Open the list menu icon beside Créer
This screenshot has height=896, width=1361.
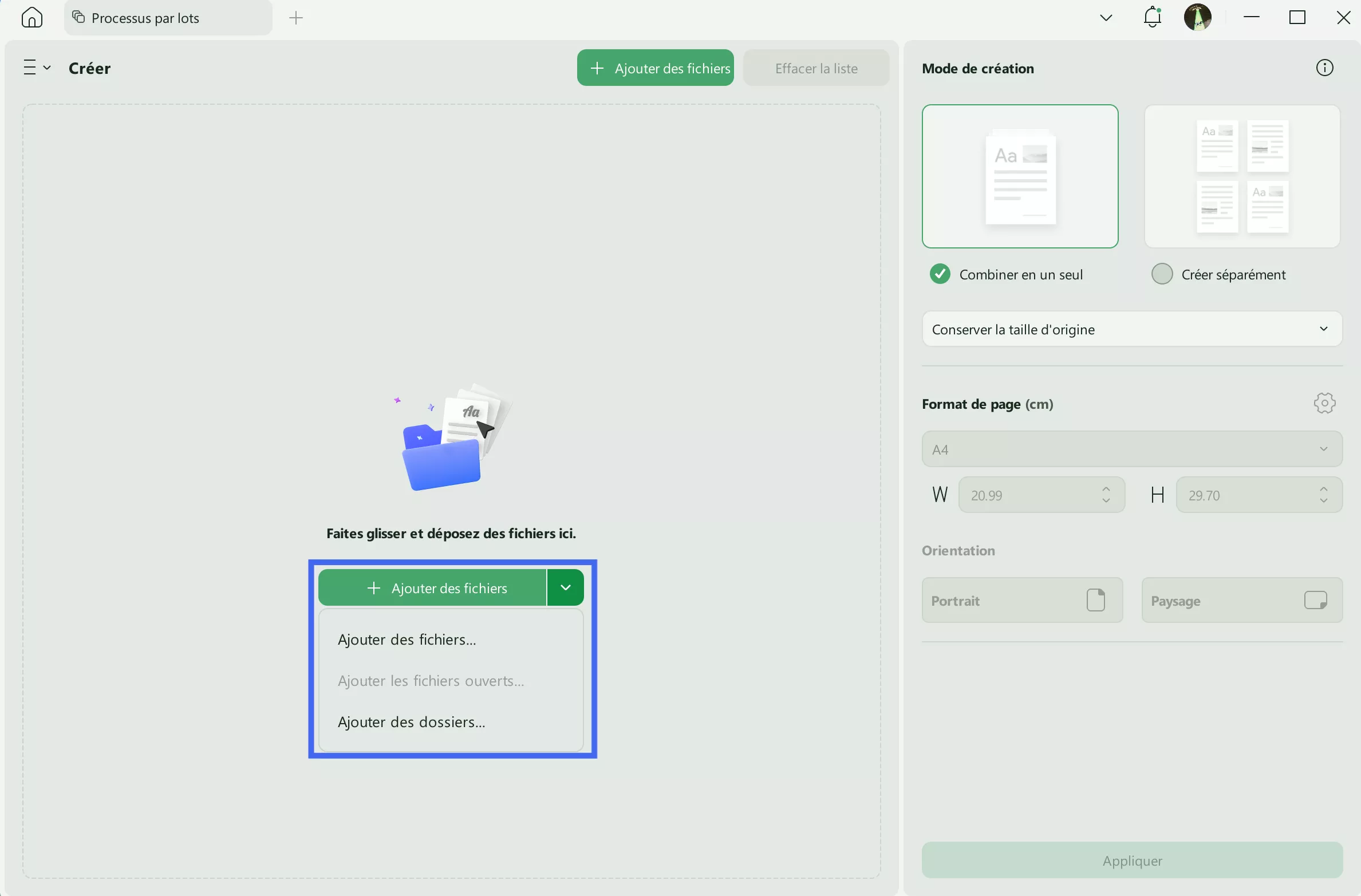point(37,68)
